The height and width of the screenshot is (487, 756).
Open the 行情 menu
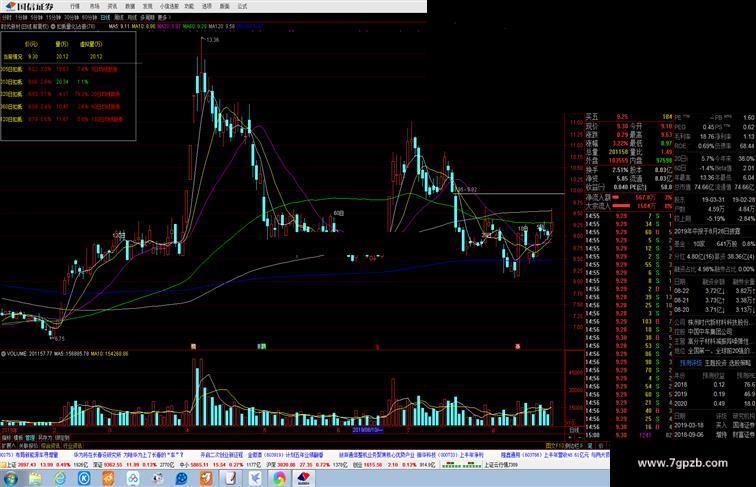[75, 6]
